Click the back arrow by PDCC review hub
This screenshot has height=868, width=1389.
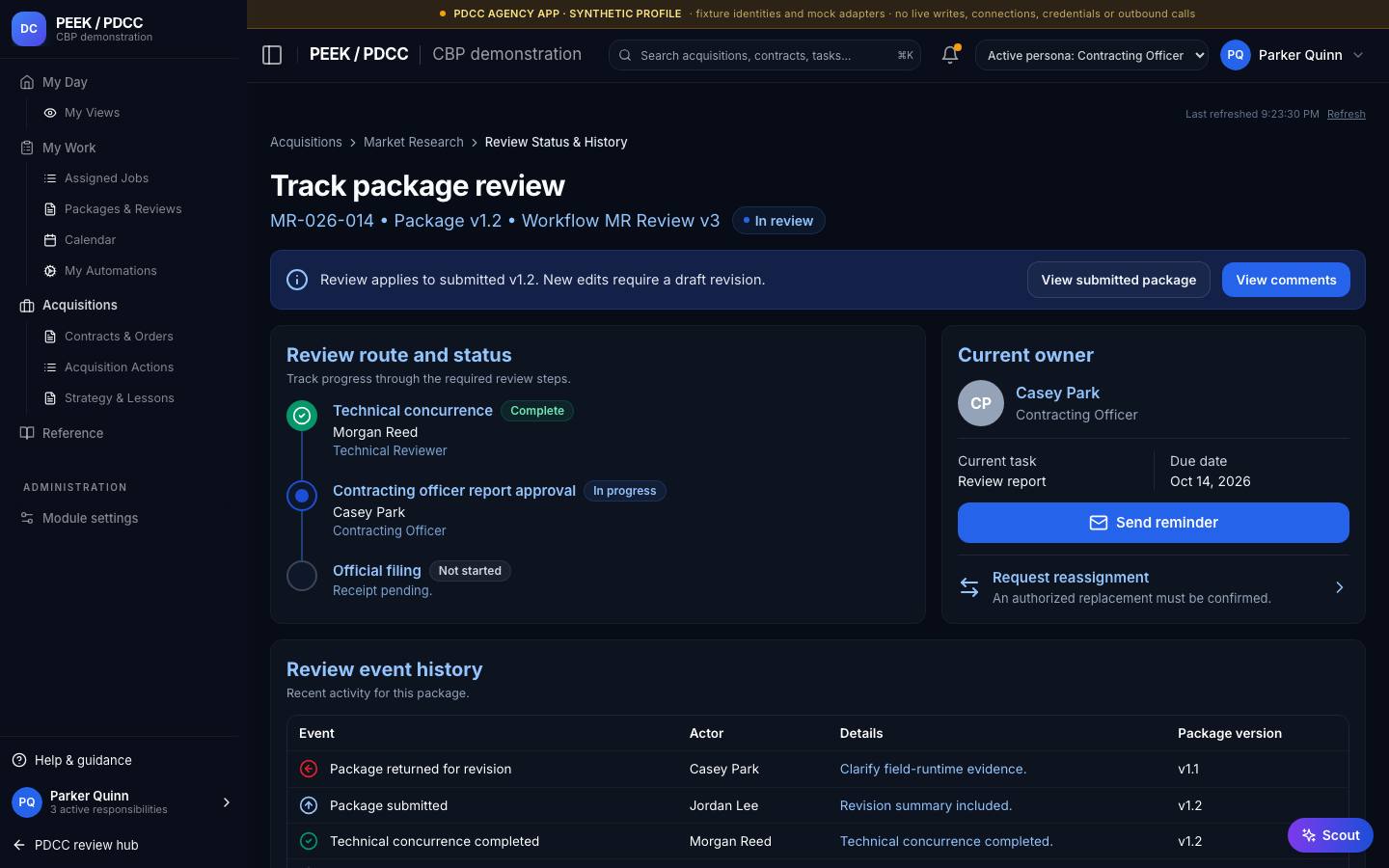click(x=19, y=845)
